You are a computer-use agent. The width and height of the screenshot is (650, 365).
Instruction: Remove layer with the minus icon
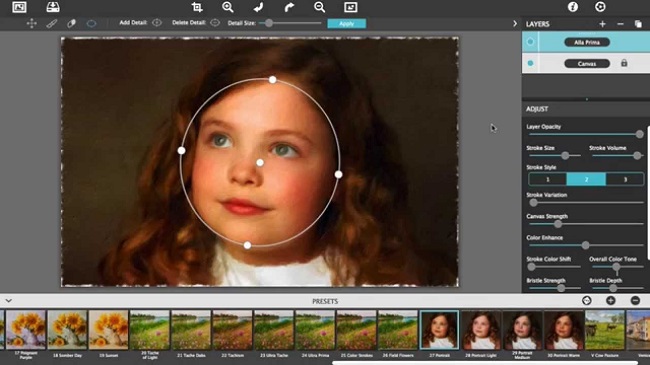coord(620,24)
